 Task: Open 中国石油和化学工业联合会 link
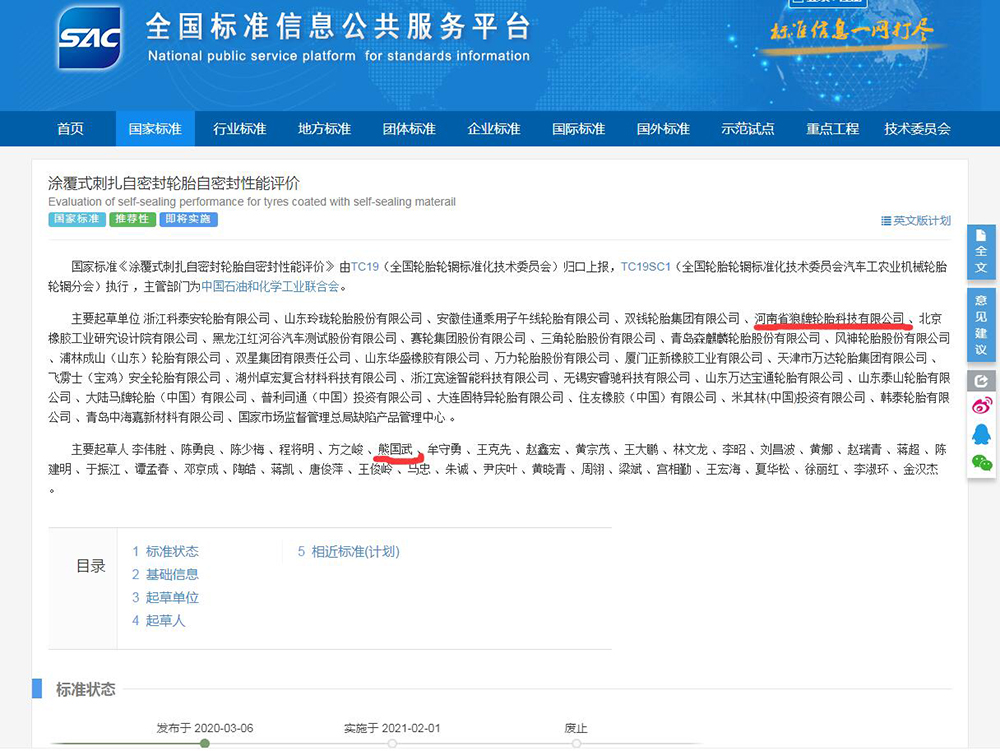(x=270, y=286)
